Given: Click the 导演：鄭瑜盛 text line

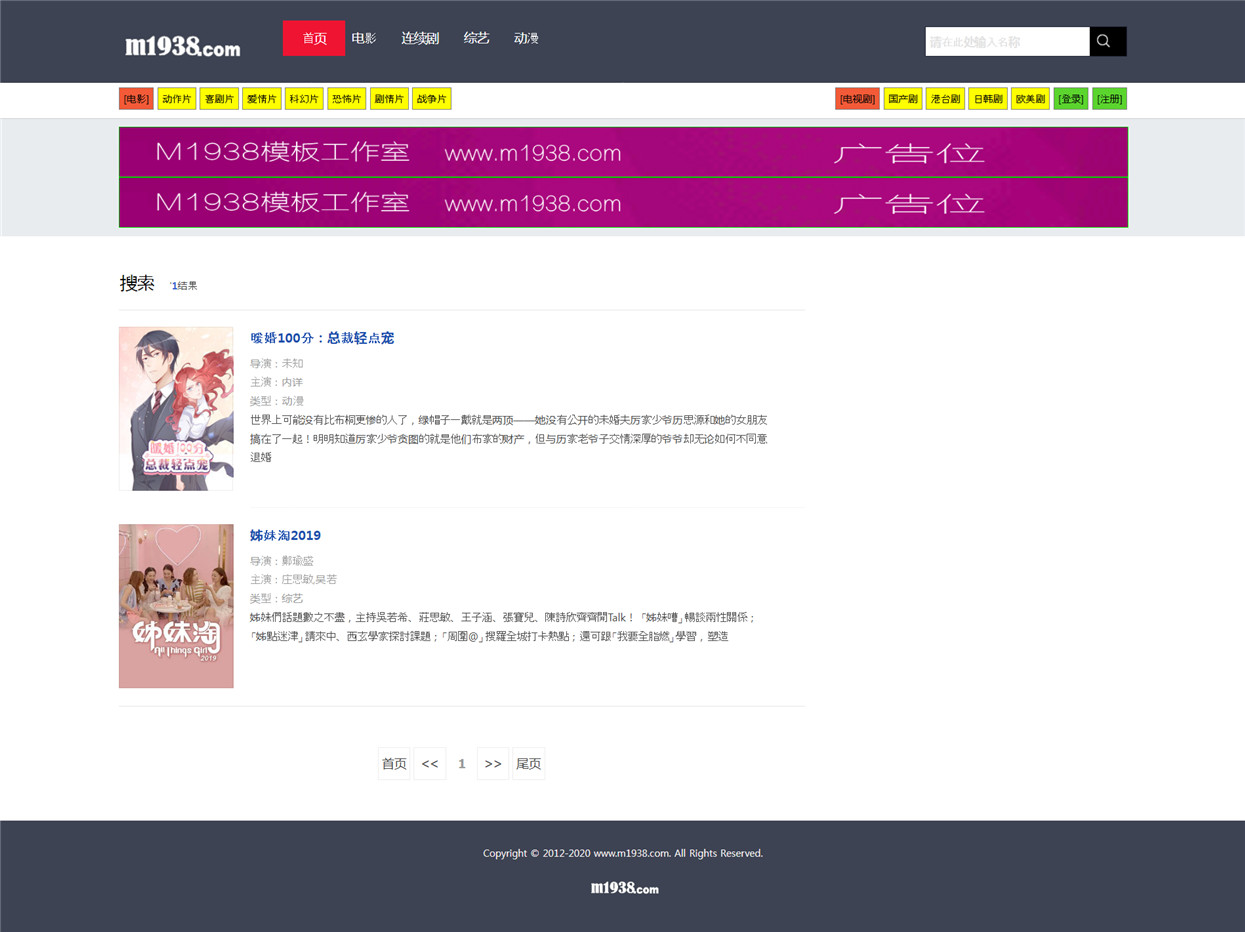Looking at the screenshot, I should click(x=282, y=561).
